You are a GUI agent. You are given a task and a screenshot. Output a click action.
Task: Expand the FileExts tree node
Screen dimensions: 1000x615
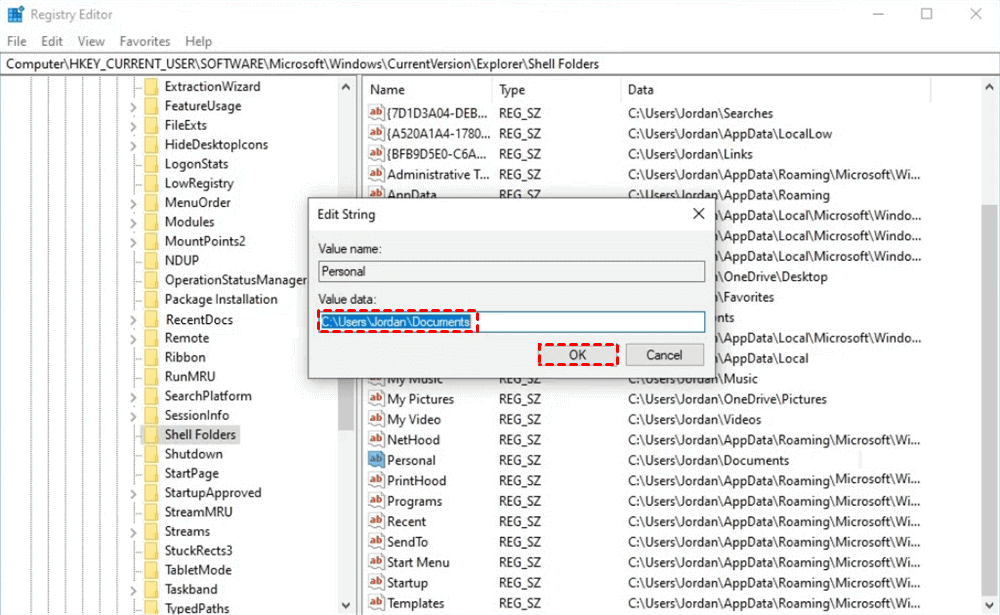133,126
